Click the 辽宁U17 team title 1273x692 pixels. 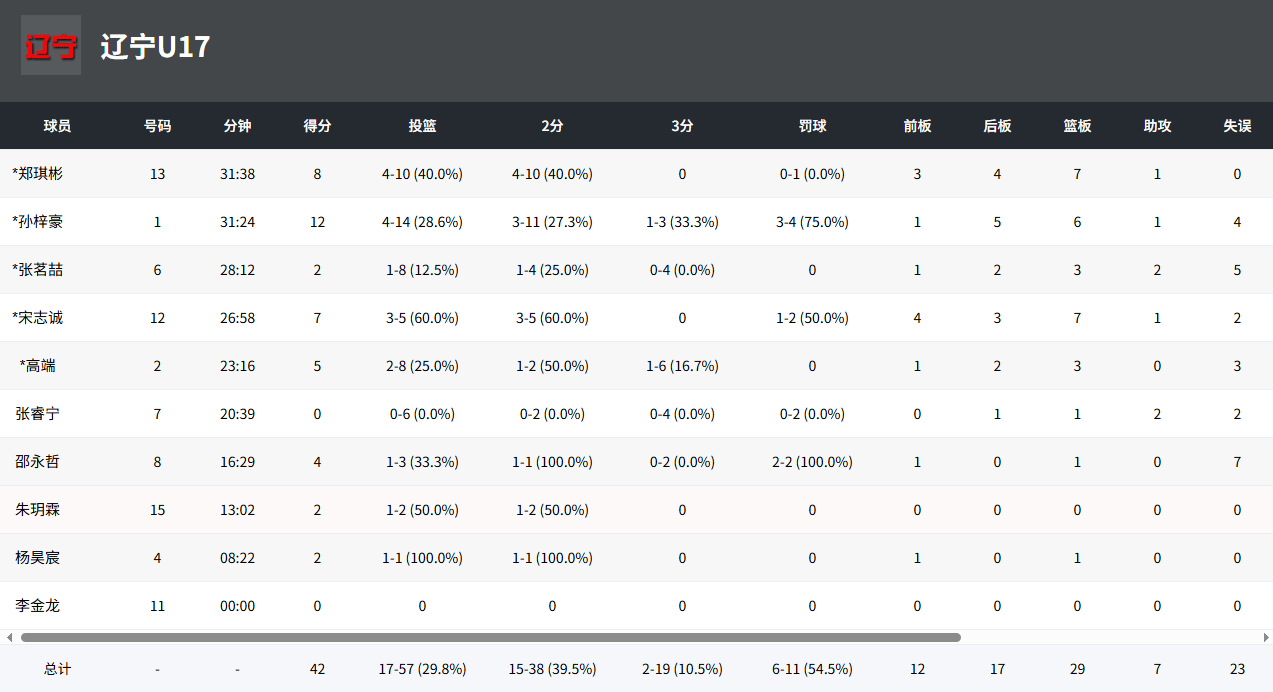coord(155,46)
